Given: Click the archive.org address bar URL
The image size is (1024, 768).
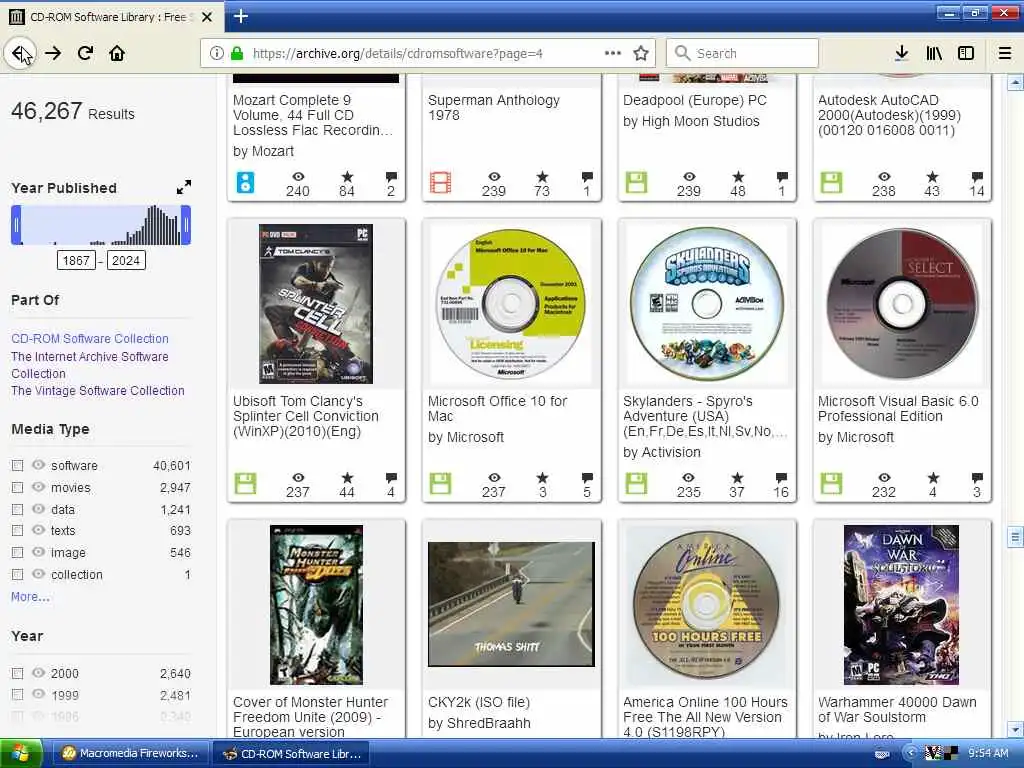Looking at the screenshot, I should tap(397, 54).
